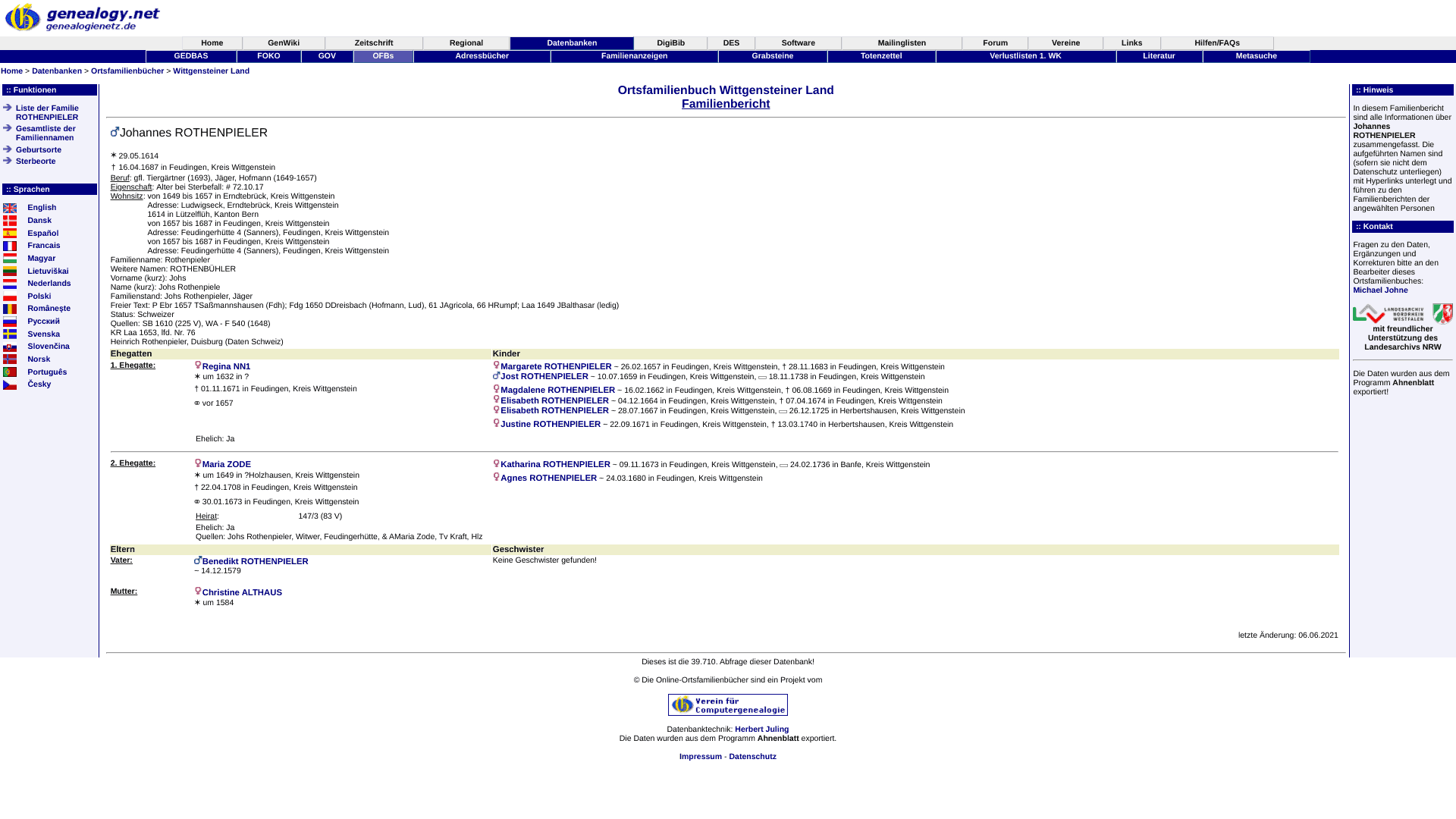Switch to the FOKO submenu tab
This screenshot has width=1456, height=819.
pyautogui.click(x=268, y=56)
